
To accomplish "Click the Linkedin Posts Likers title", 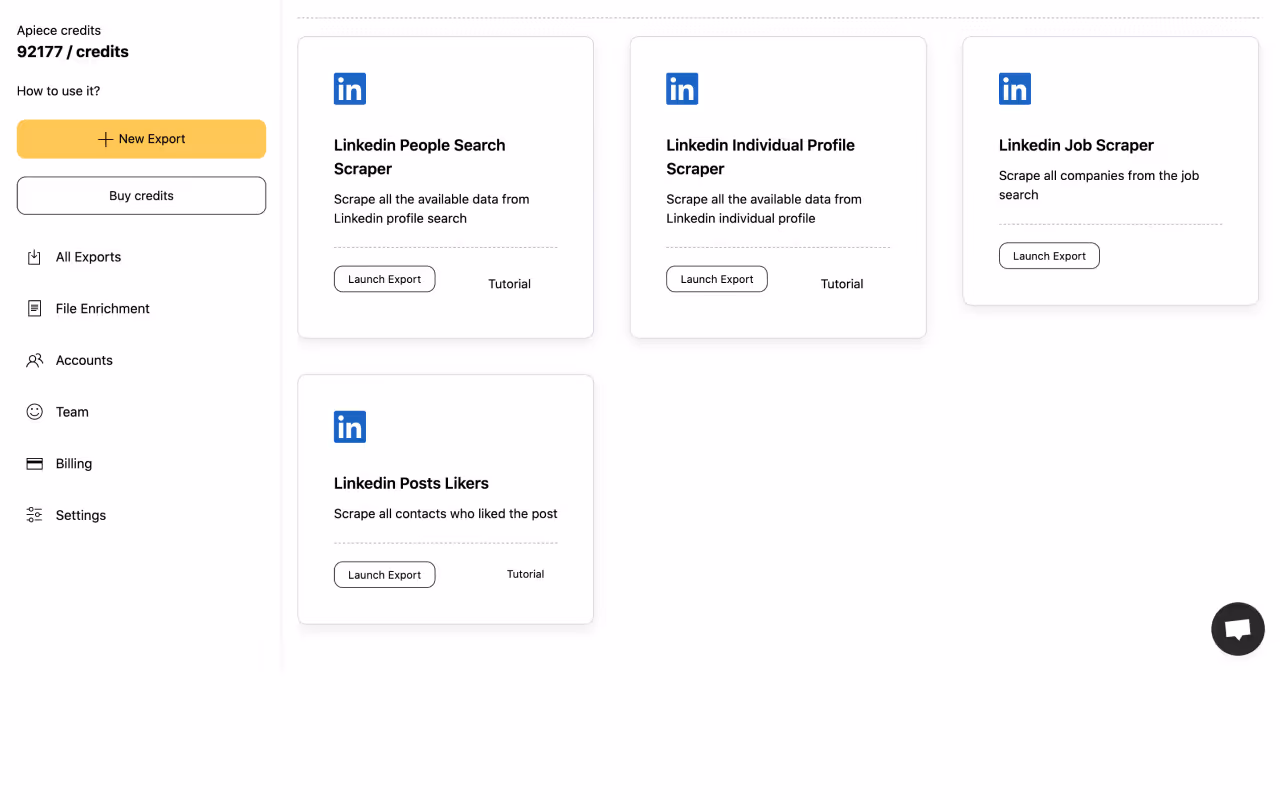I will click(x=411, y=483).
